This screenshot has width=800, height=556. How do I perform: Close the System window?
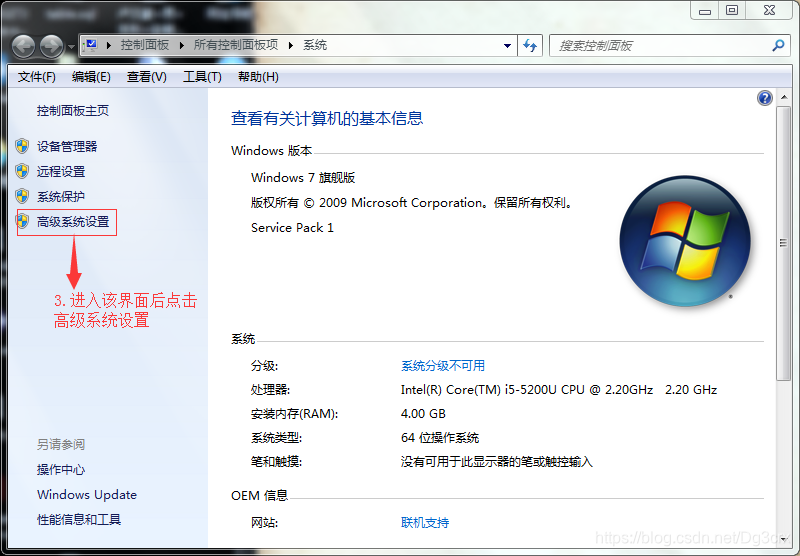(770, 10)
